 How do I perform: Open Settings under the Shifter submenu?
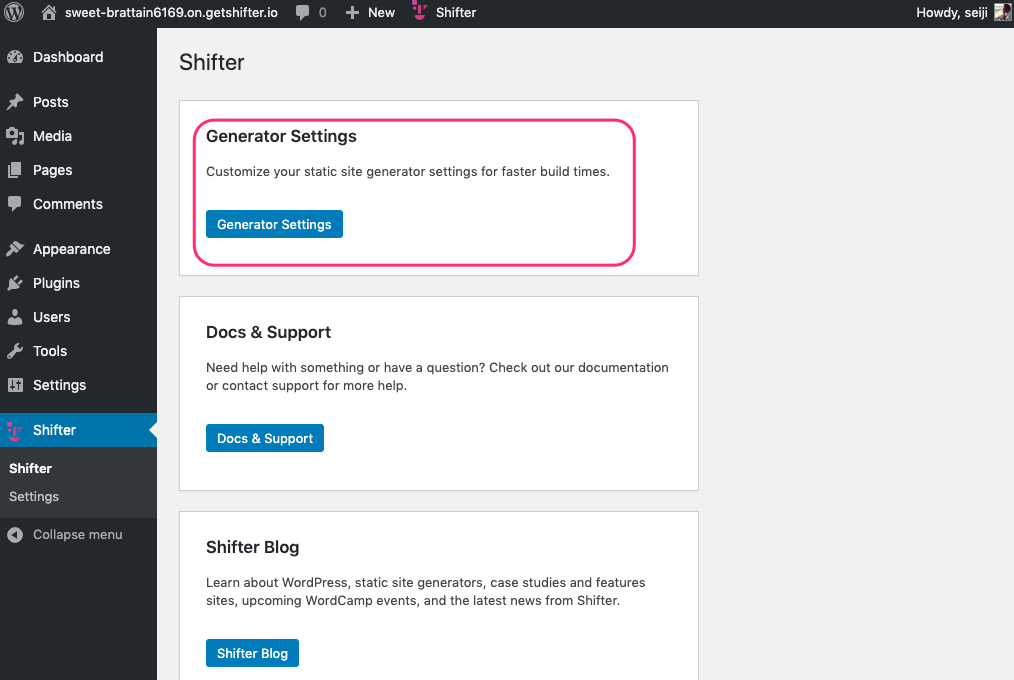point(34,496)
